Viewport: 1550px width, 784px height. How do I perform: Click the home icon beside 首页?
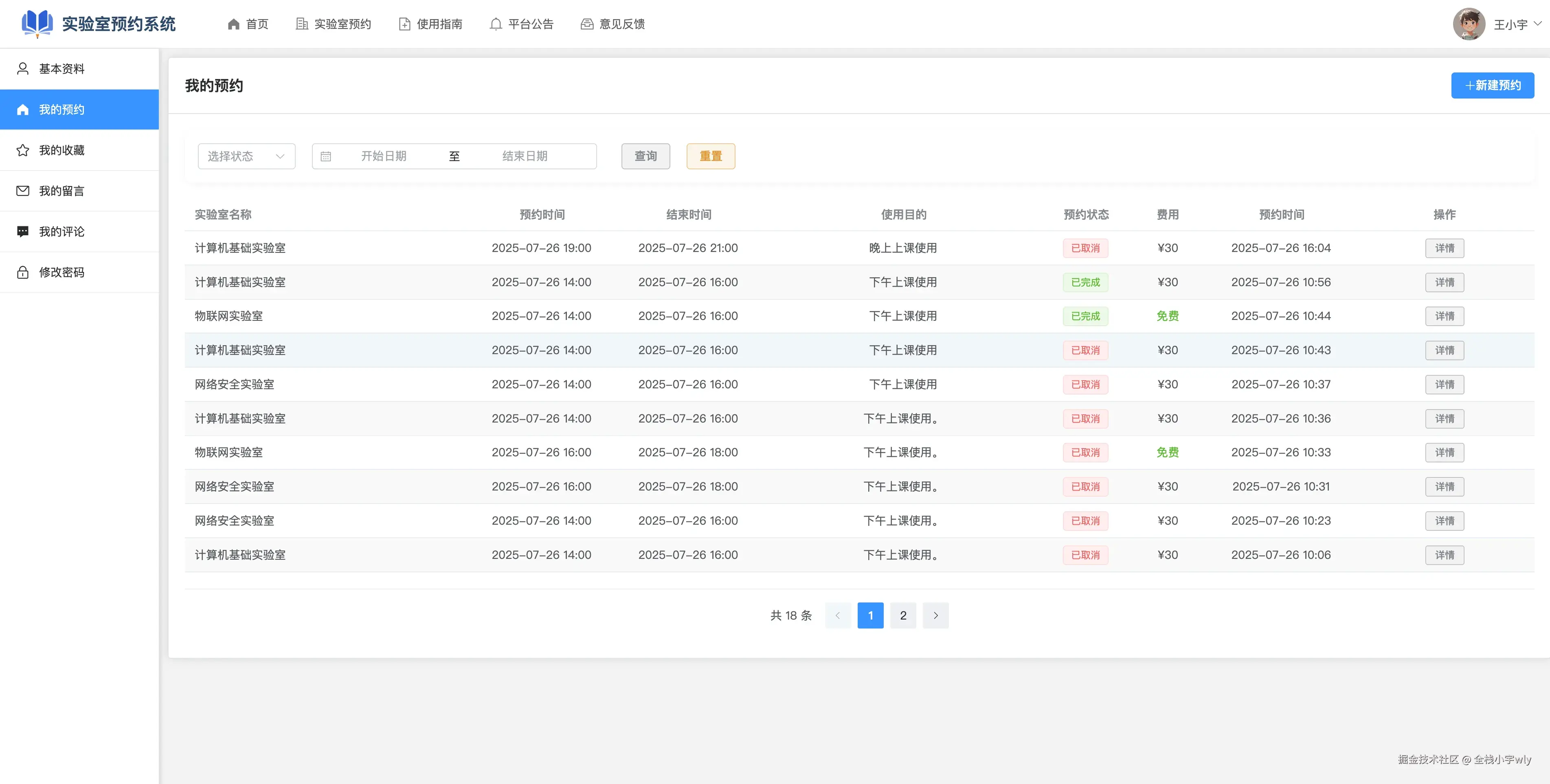[233, 24]
